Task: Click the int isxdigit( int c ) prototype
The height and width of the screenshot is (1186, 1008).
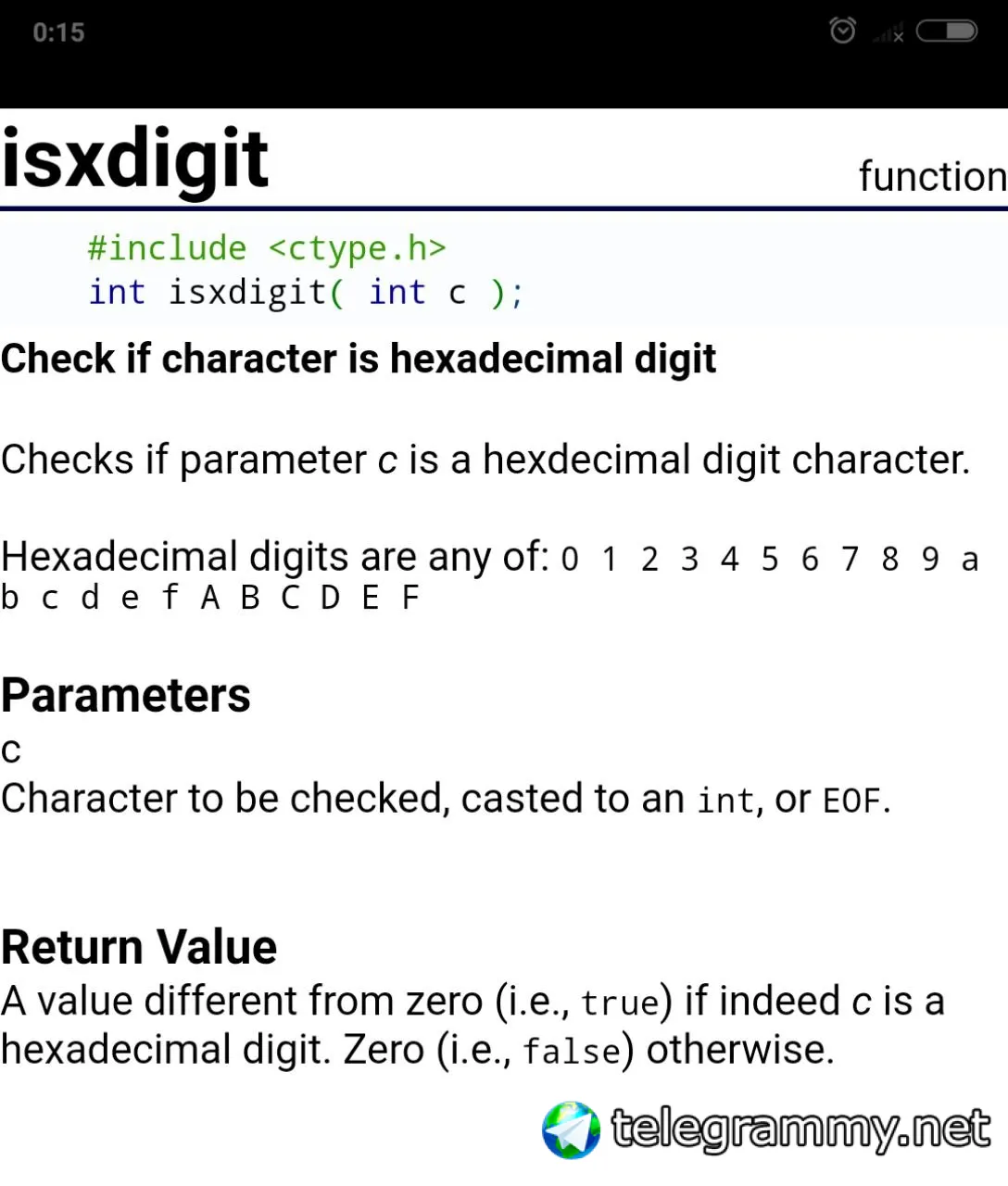Action: 307,292
